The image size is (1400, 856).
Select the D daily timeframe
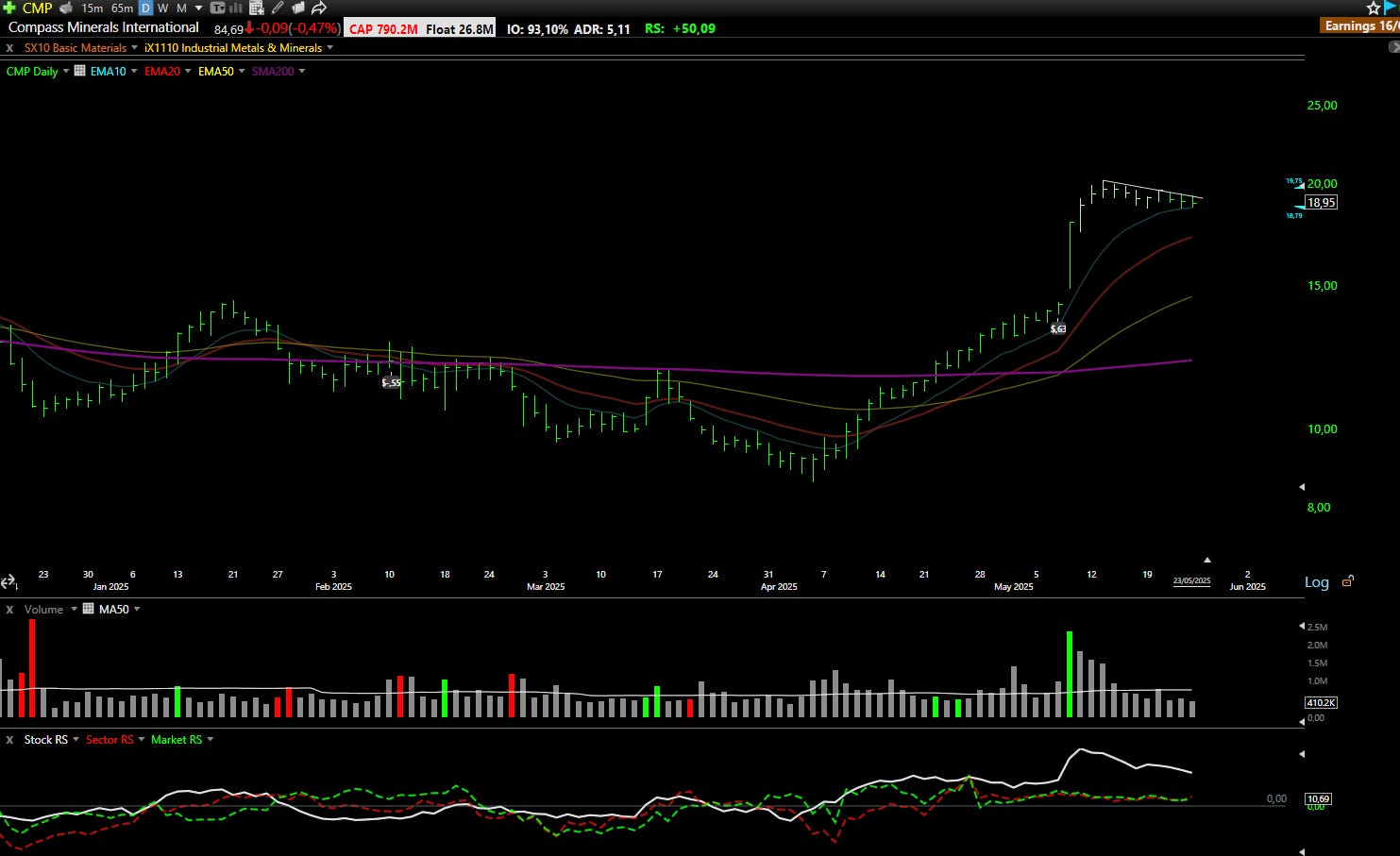(145, 8)
